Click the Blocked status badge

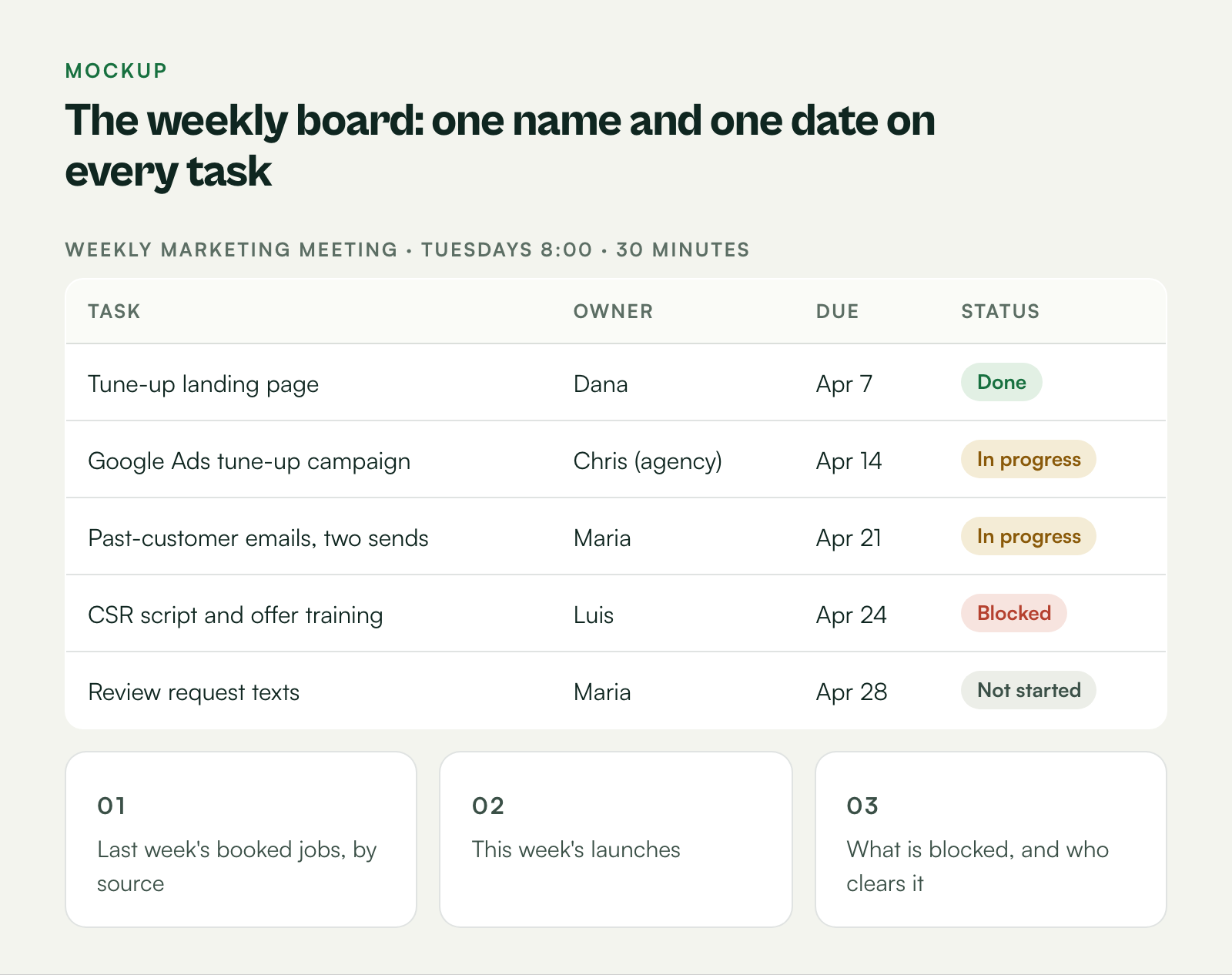[1013, 613]
